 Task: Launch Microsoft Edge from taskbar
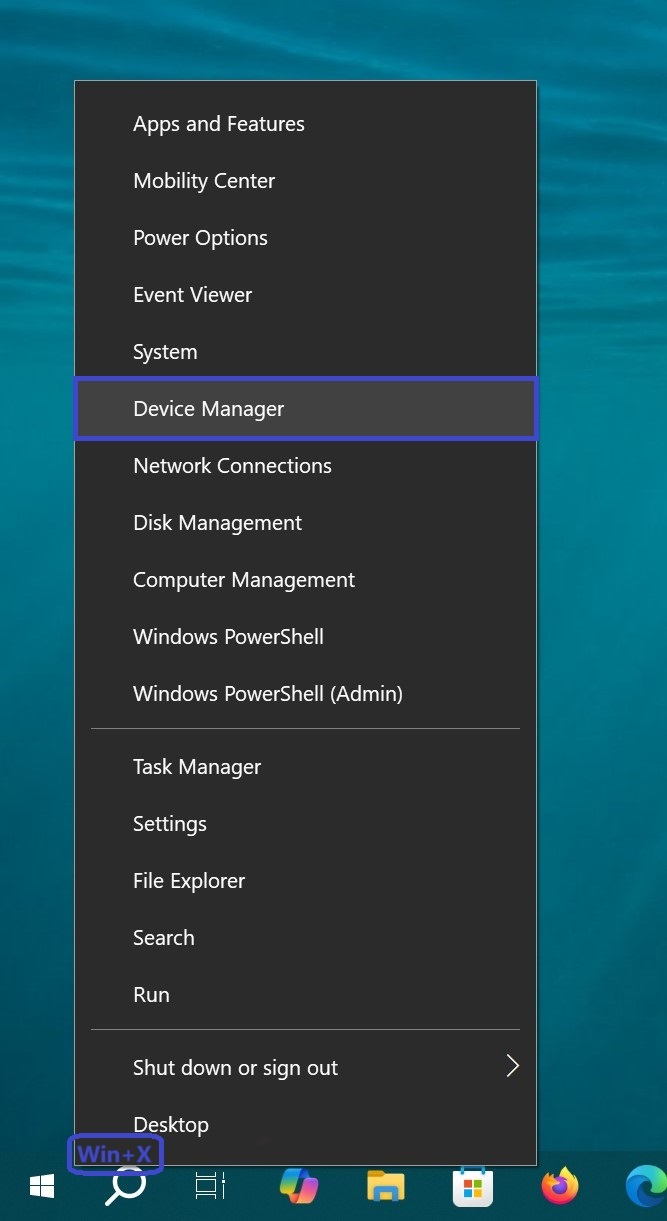pyautogui.click(x=646, y=1187)
